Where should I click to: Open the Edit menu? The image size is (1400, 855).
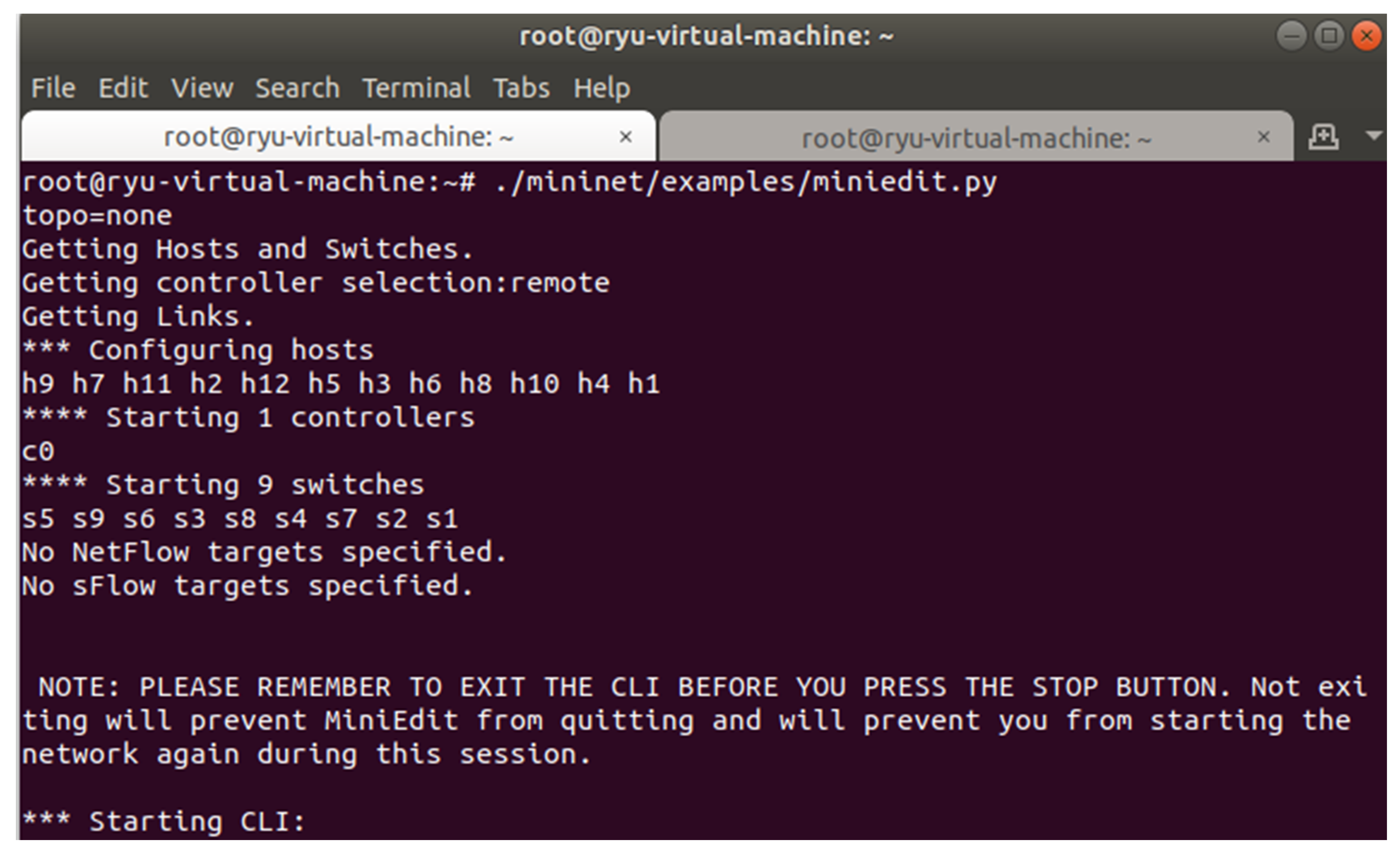123,88
